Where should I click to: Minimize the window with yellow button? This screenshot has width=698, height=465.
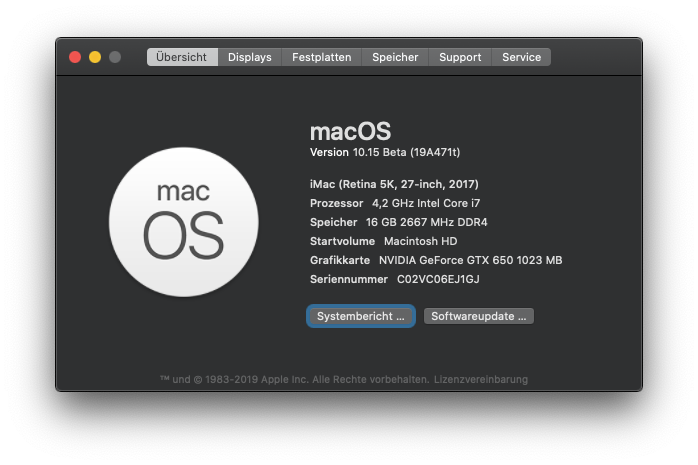(x=95, y=57)
